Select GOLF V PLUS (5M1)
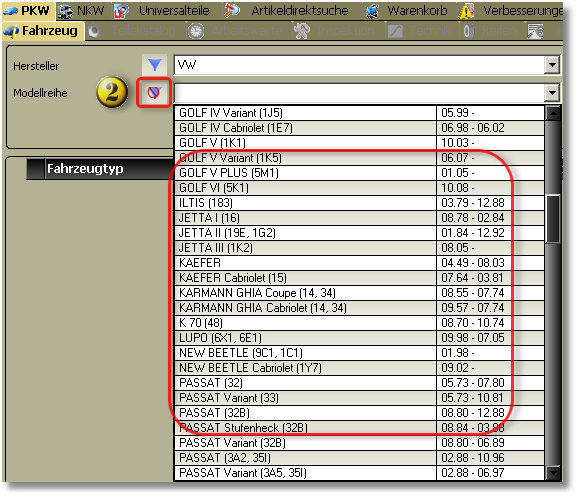This screenshot has height=496, width=577. pyautogui.click(x=359, y=173)
